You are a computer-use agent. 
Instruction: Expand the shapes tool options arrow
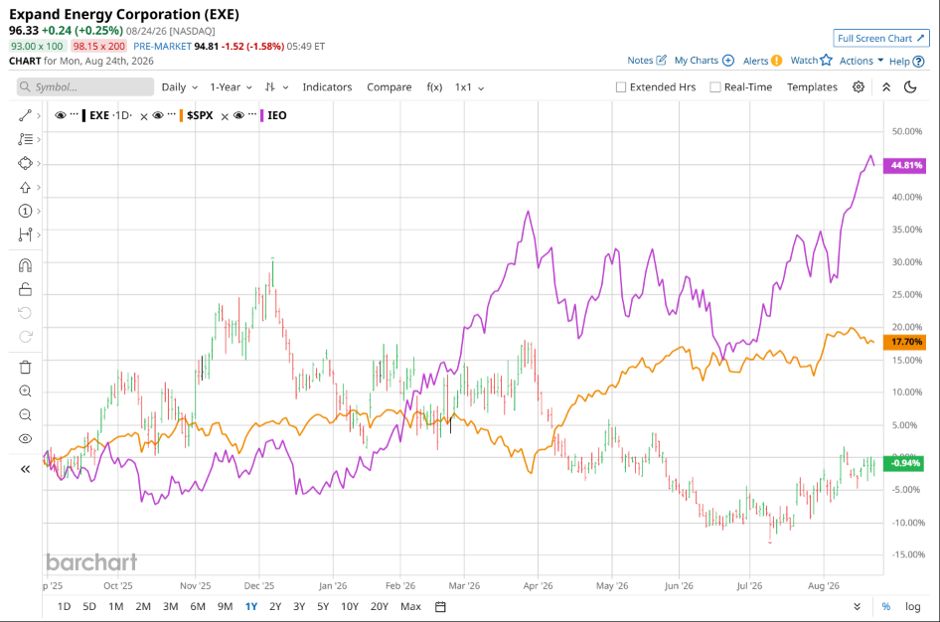pos(38,163)
